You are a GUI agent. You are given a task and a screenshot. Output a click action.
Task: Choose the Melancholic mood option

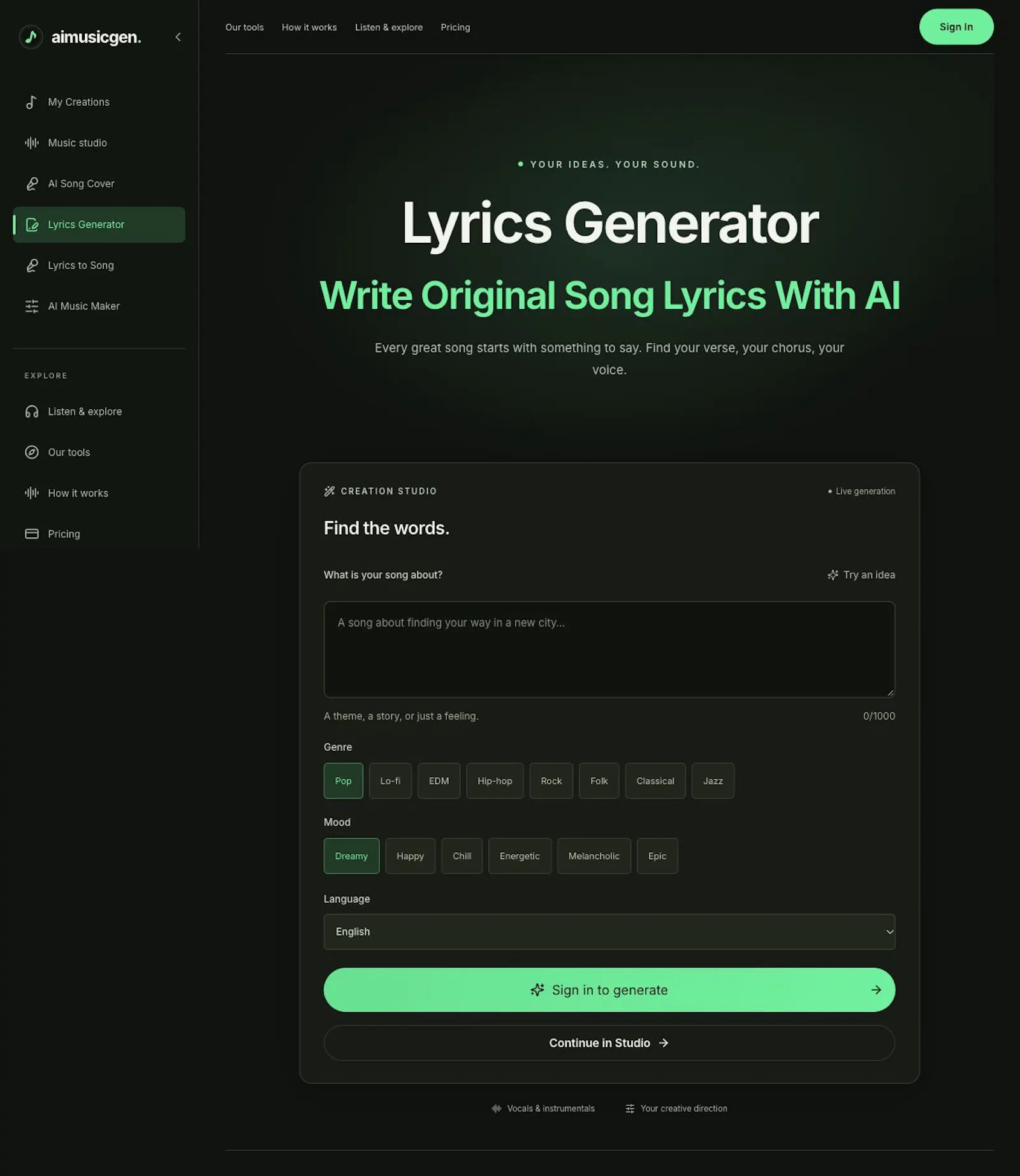594,856
